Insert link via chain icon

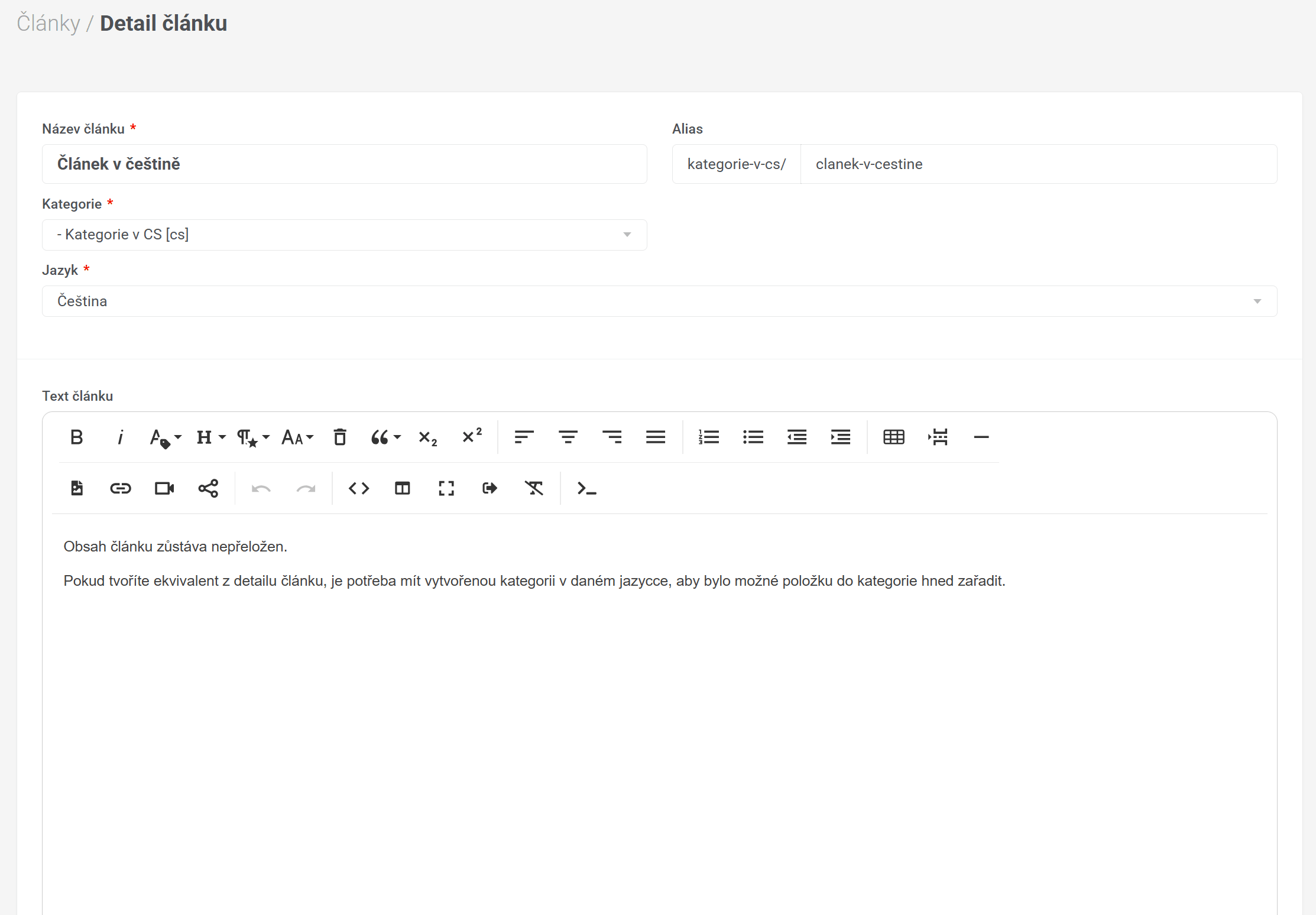(120, 488)
